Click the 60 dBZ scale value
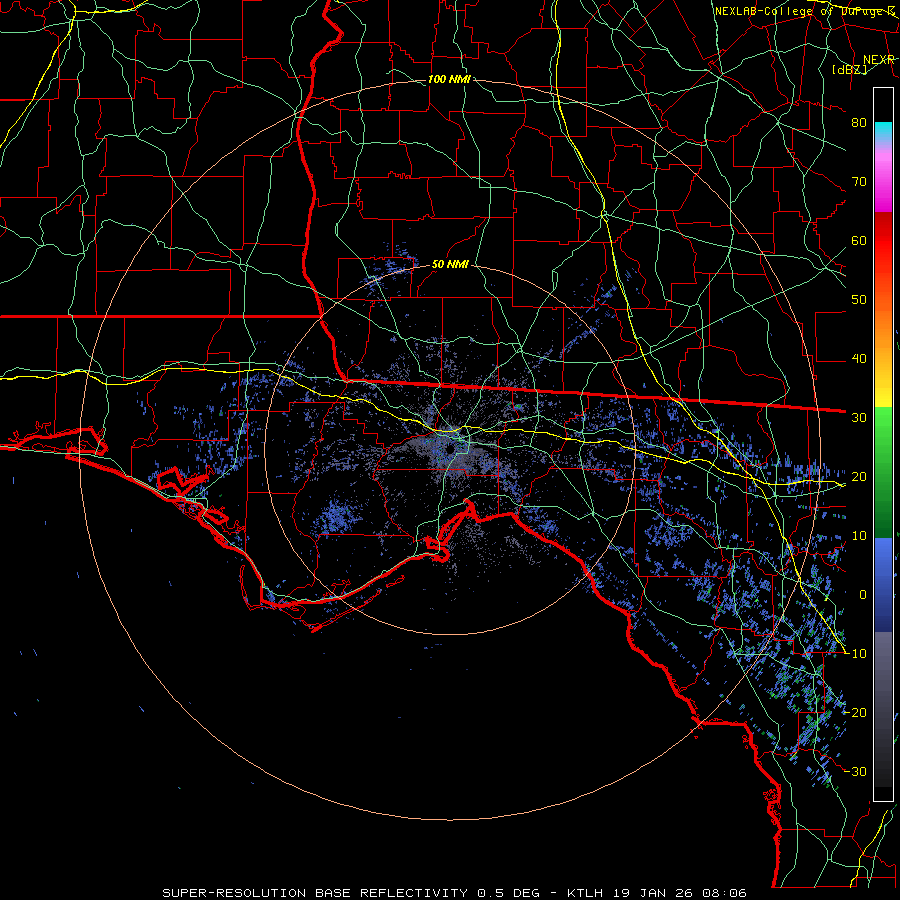Image resolution: width=900 pixels, height=900 pixels. [x=859, y=240]
